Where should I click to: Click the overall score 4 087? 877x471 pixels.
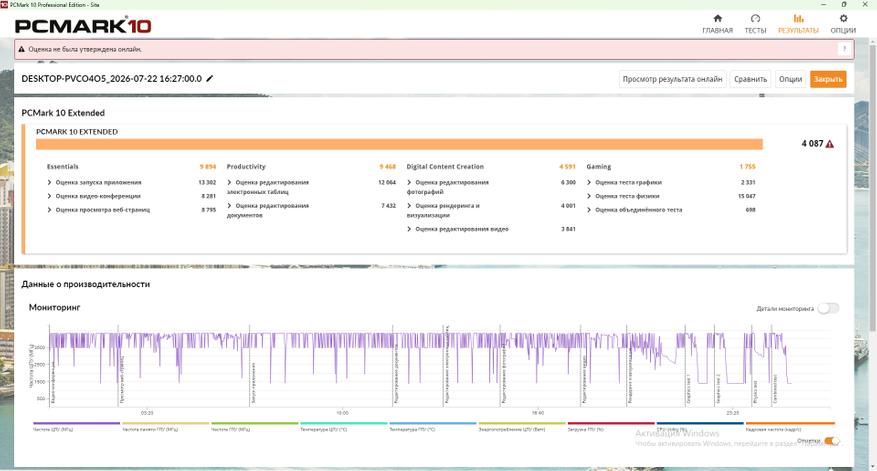(812, 144)
